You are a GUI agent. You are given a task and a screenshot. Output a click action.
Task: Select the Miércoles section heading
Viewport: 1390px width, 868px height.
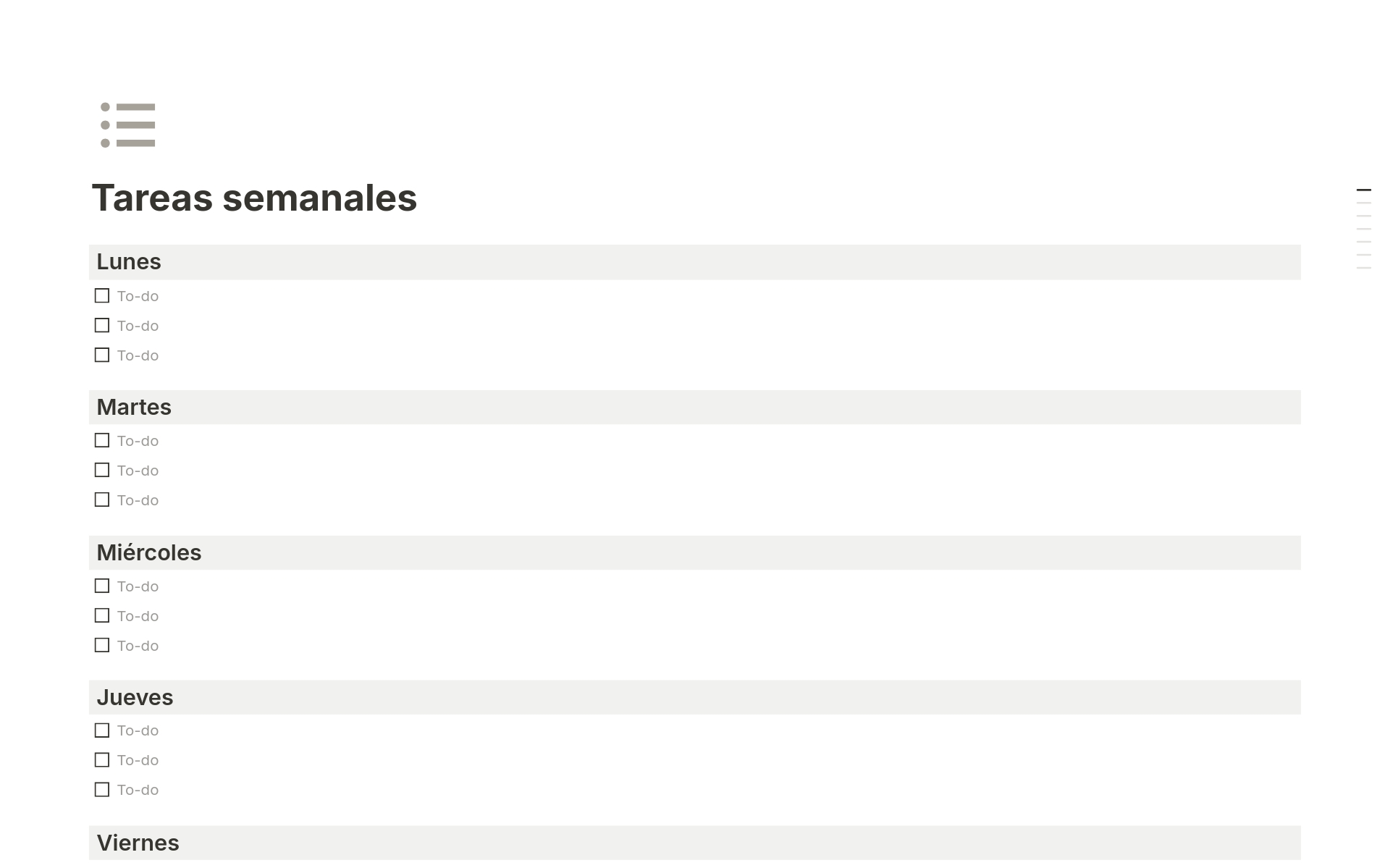coord(149,552)
